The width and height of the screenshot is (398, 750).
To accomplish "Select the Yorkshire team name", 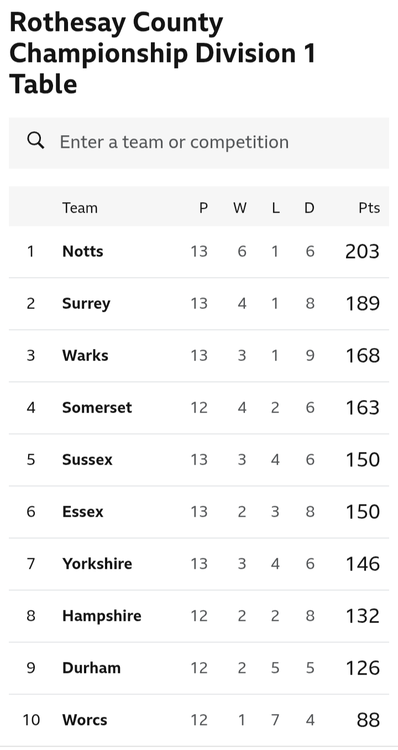I will [x=97, y=563].
